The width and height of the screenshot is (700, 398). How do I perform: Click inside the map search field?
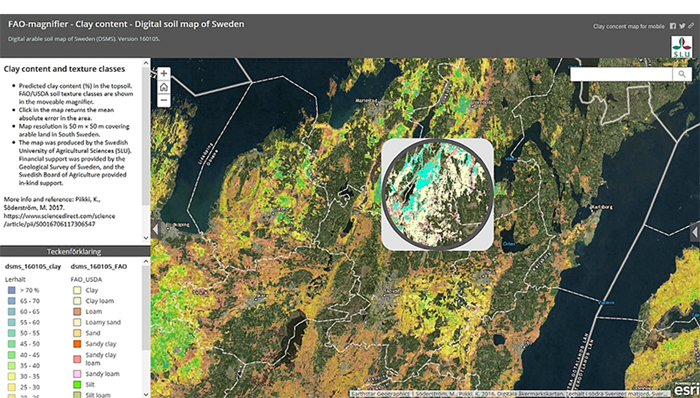coord(621,74)
